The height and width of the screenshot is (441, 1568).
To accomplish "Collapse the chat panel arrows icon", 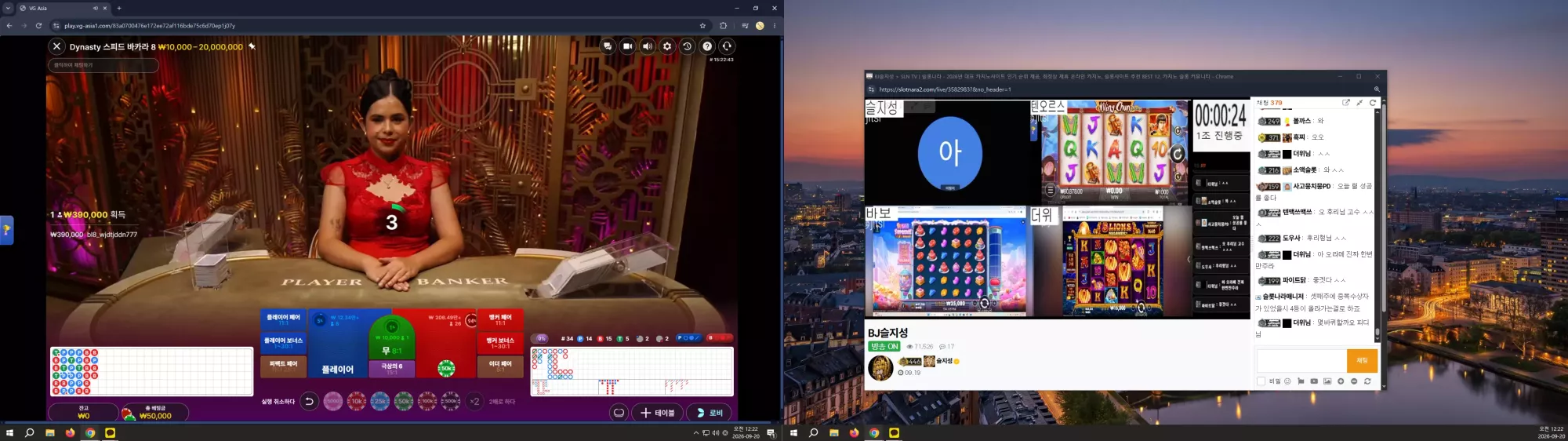I will [1359, 103].
